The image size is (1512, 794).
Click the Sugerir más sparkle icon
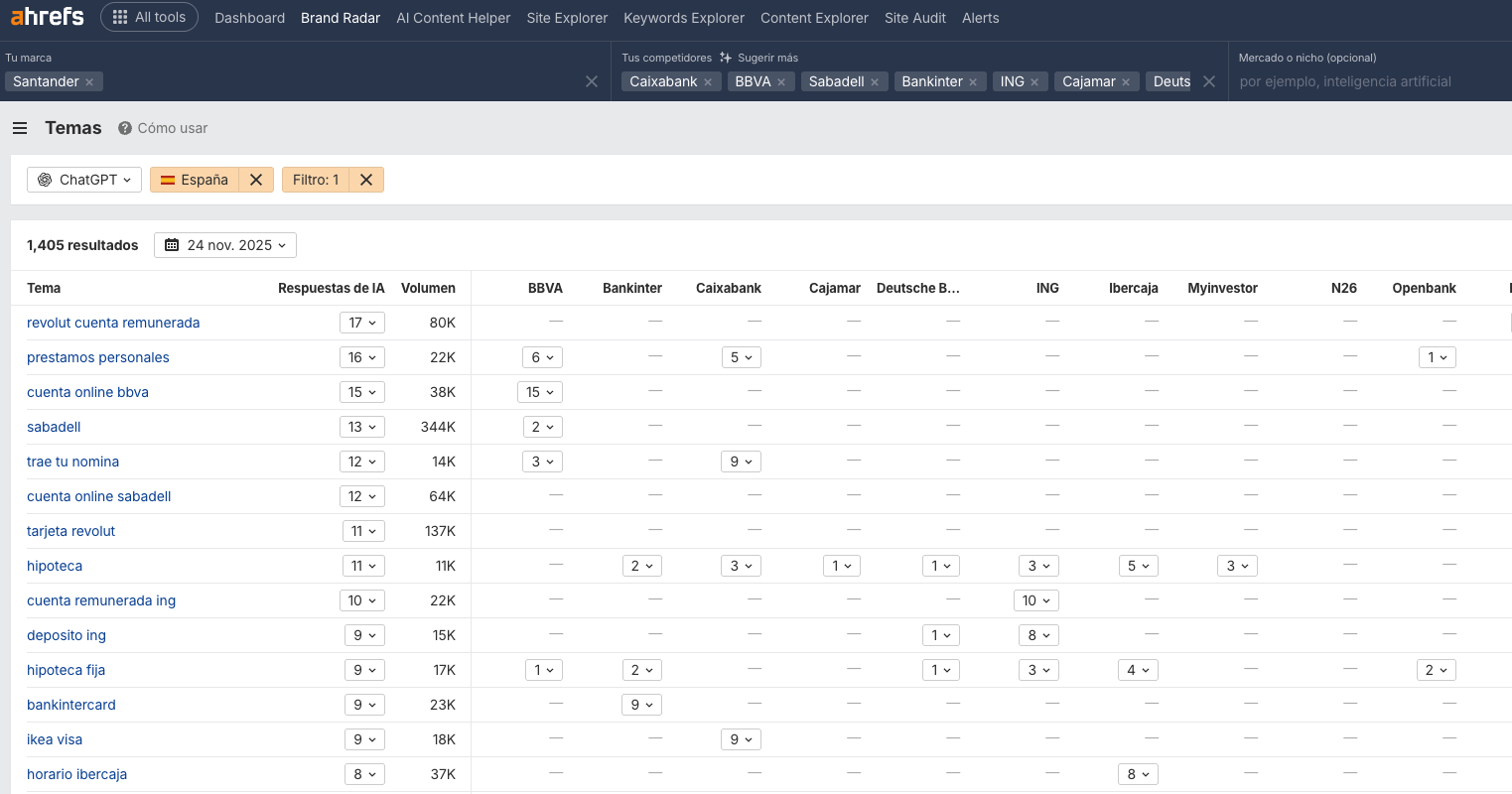(726, 58)
